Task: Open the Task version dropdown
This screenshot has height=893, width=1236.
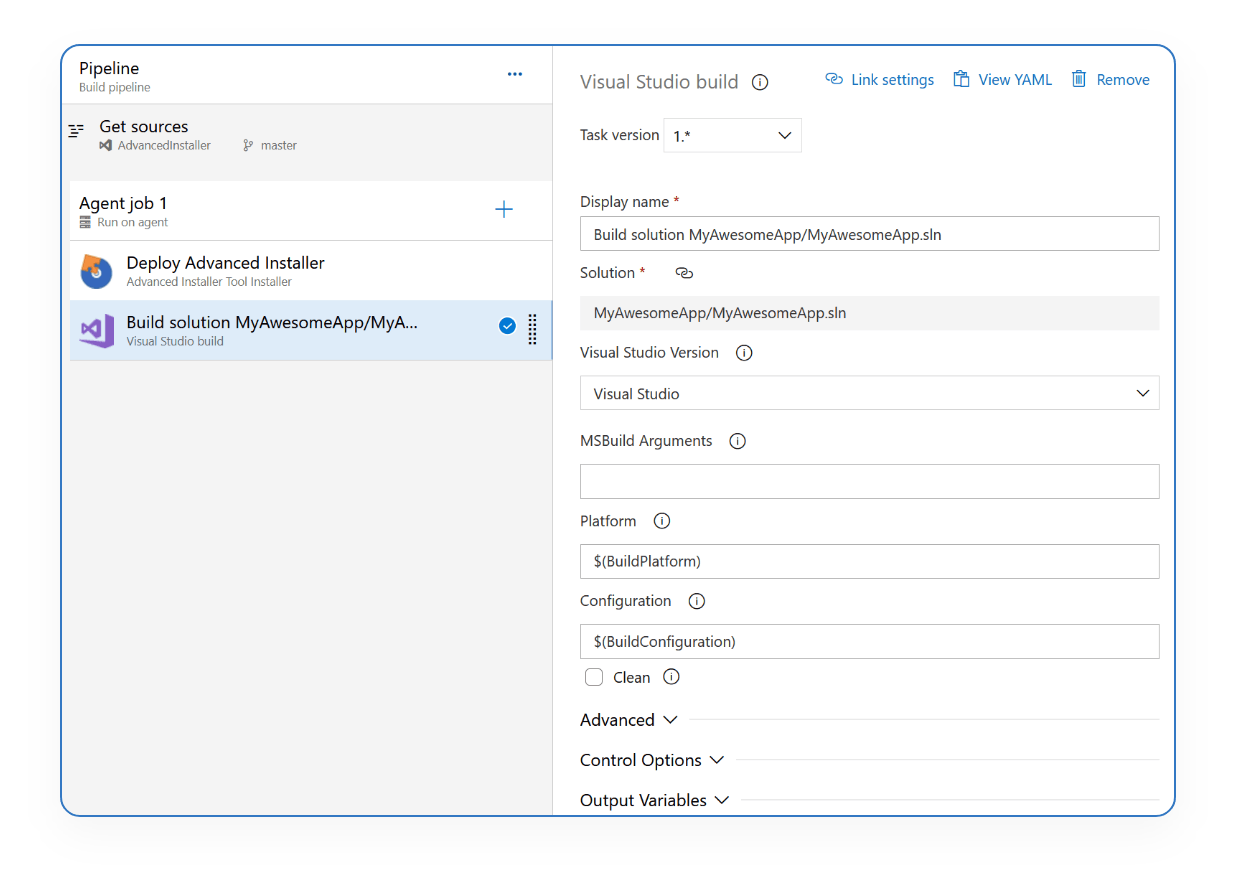Action: [732, 135]
